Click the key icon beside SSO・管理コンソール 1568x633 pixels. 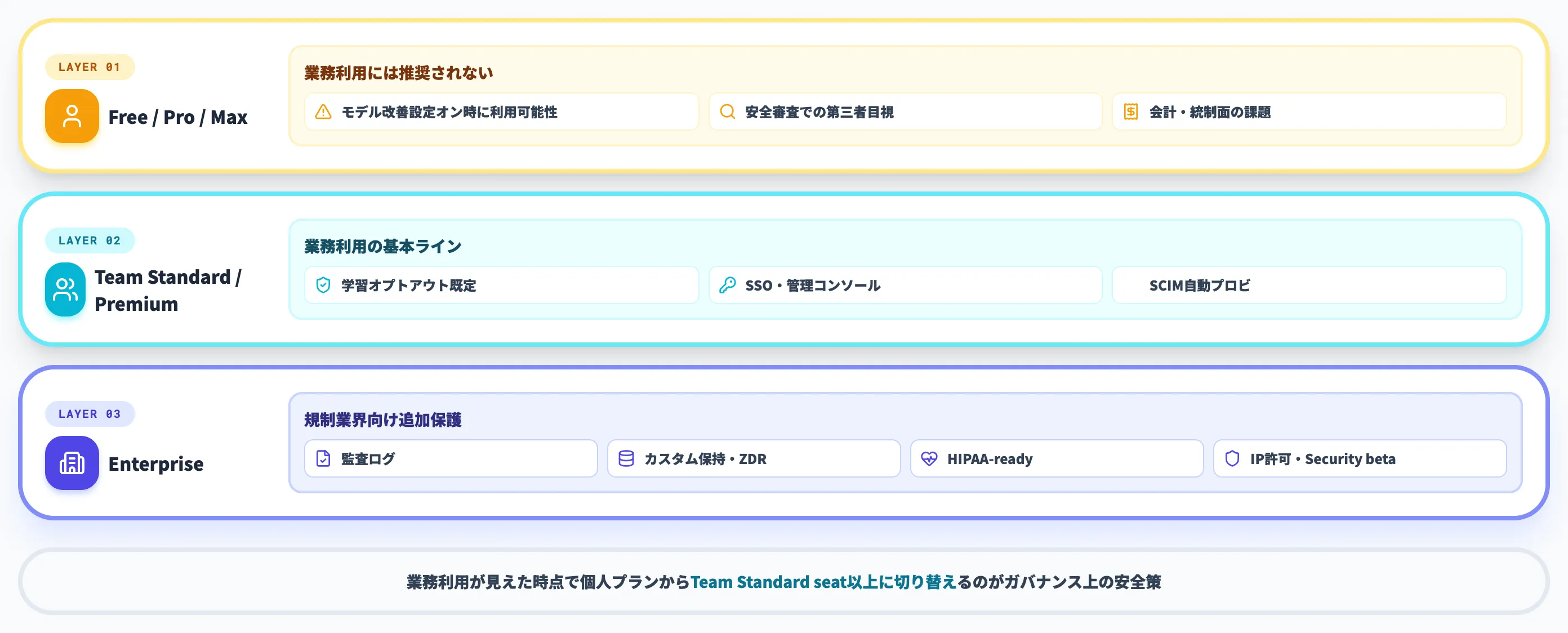[727, 285]
